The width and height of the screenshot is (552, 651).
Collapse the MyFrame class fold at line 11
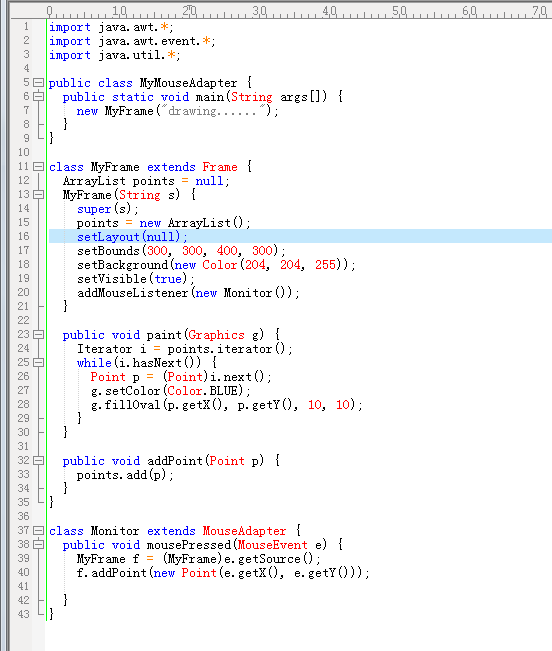pos(38,167)
